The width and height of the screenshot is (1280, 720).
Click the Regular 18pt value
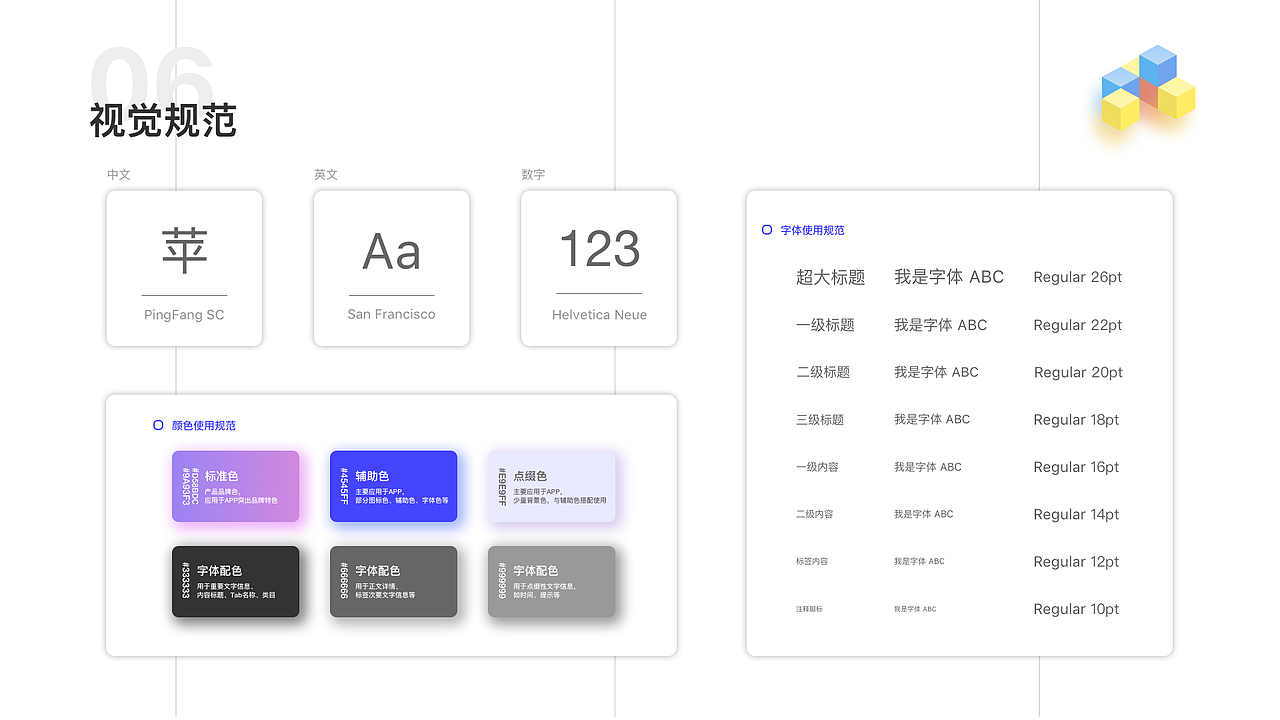[1076, 420]
